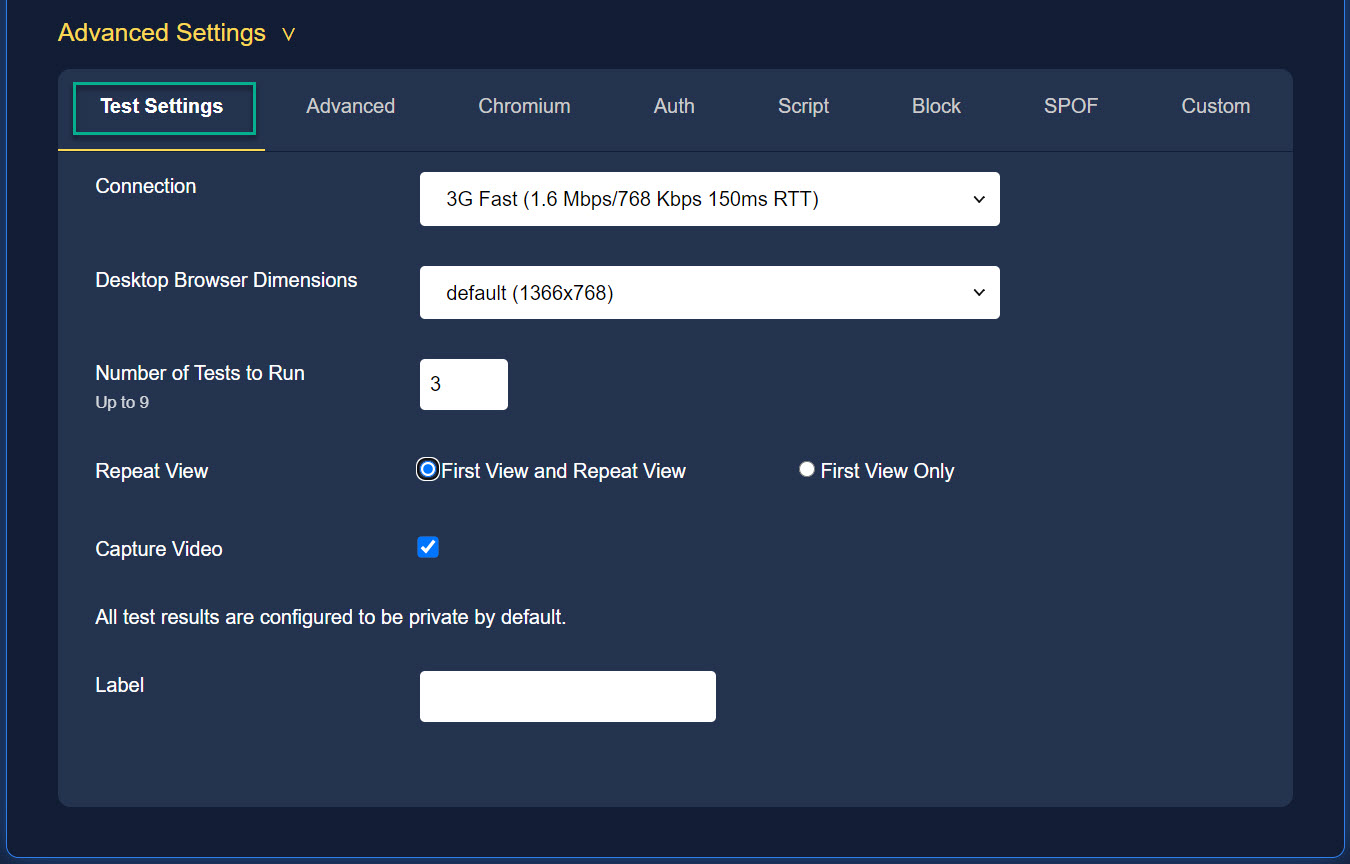Open the Desktop Browser Dimensions dropdown
1350x864 pixels.
pos(710,292)
